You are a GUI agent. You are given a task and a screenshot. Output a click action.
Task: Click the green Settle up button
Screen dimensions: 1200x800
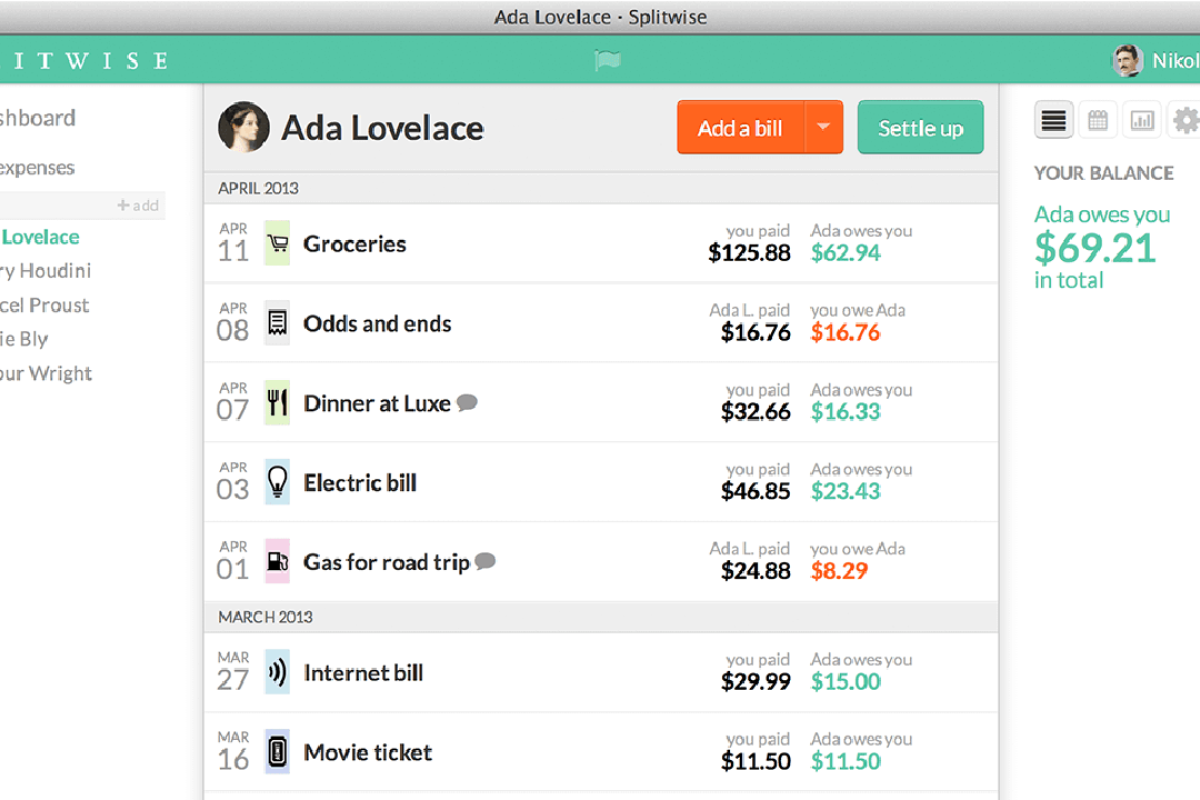coord(920,127)
